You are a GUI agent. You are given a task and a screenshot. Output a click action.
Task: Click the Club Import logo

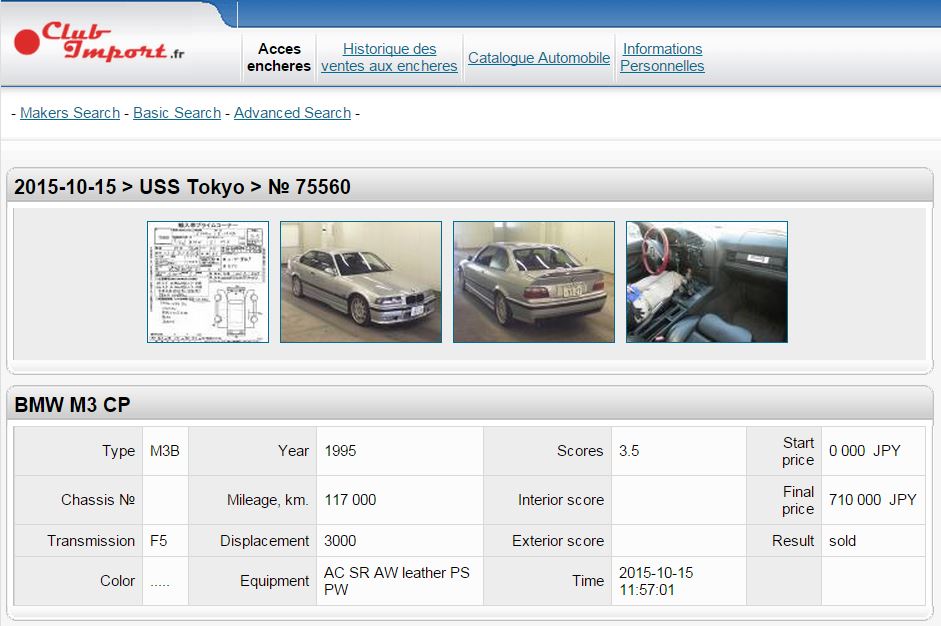click(x=100, y=42)
